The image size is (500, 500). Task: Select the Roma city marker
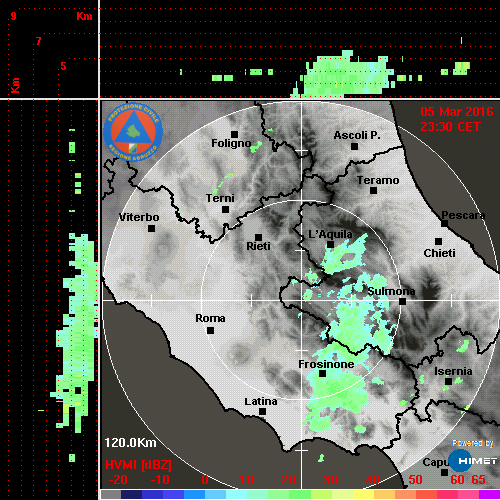210,330
